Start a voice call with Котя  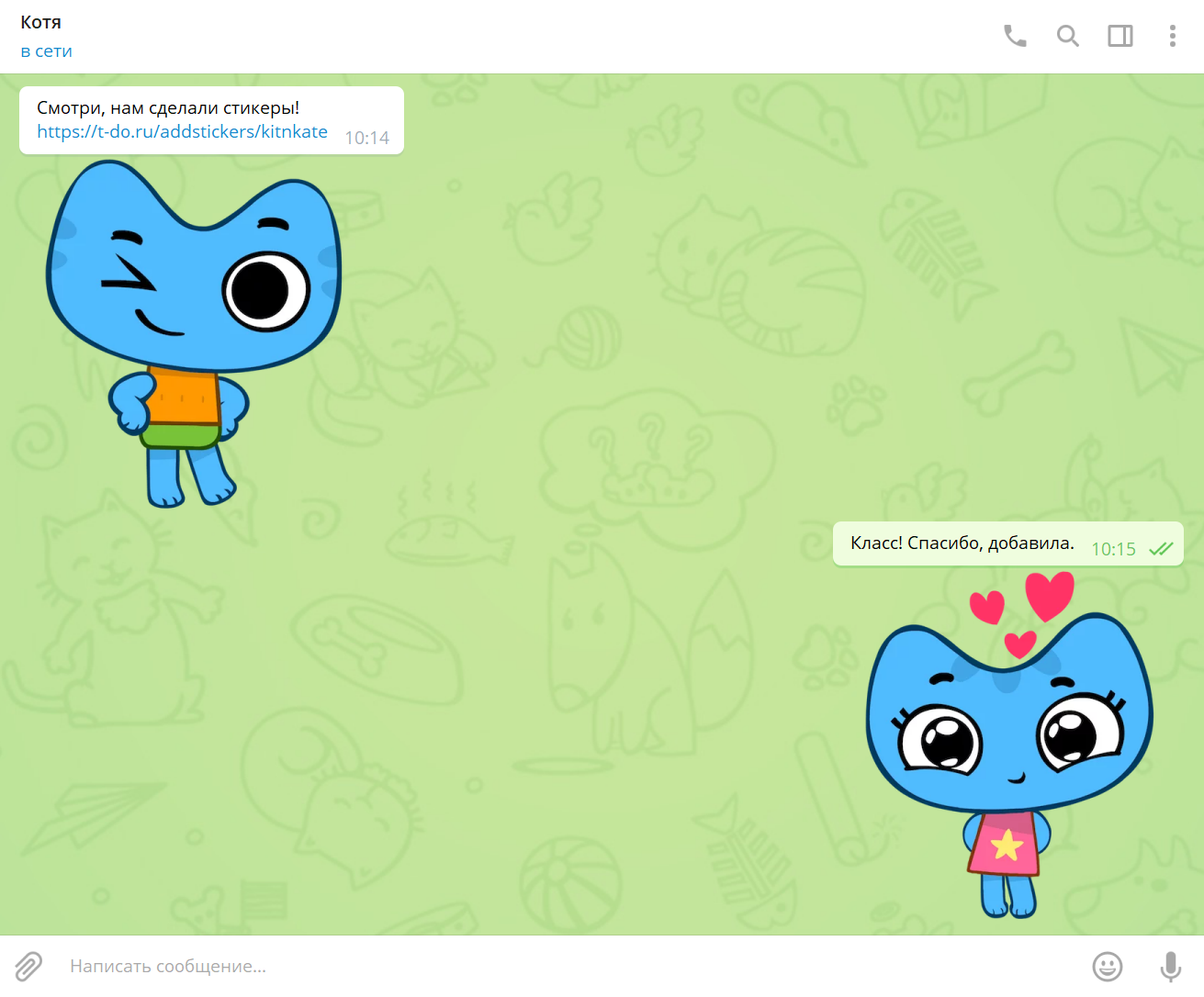pyautogui.click(x=1015, y=36)
